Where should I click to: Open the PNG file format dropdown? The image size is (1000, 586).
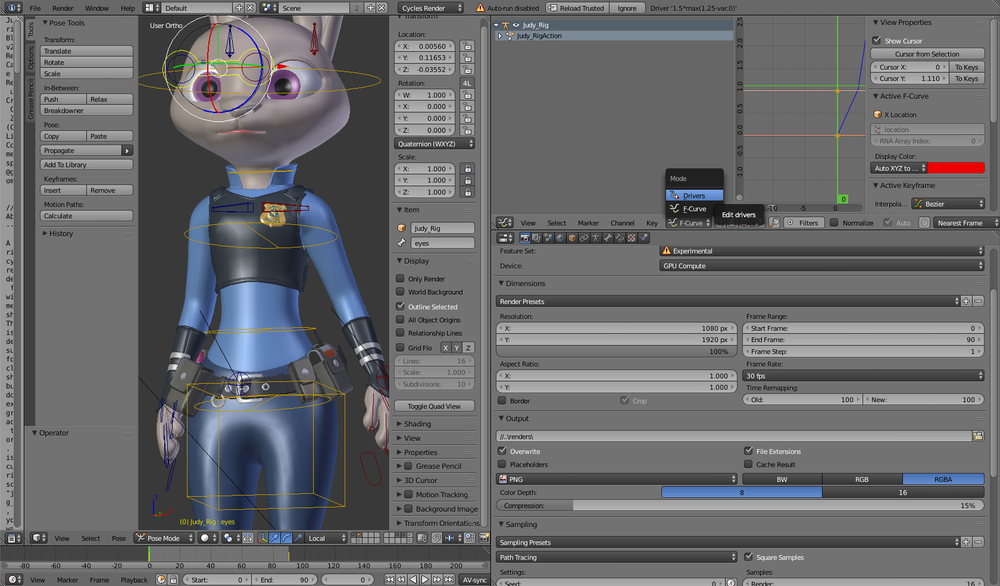point(617,479)
